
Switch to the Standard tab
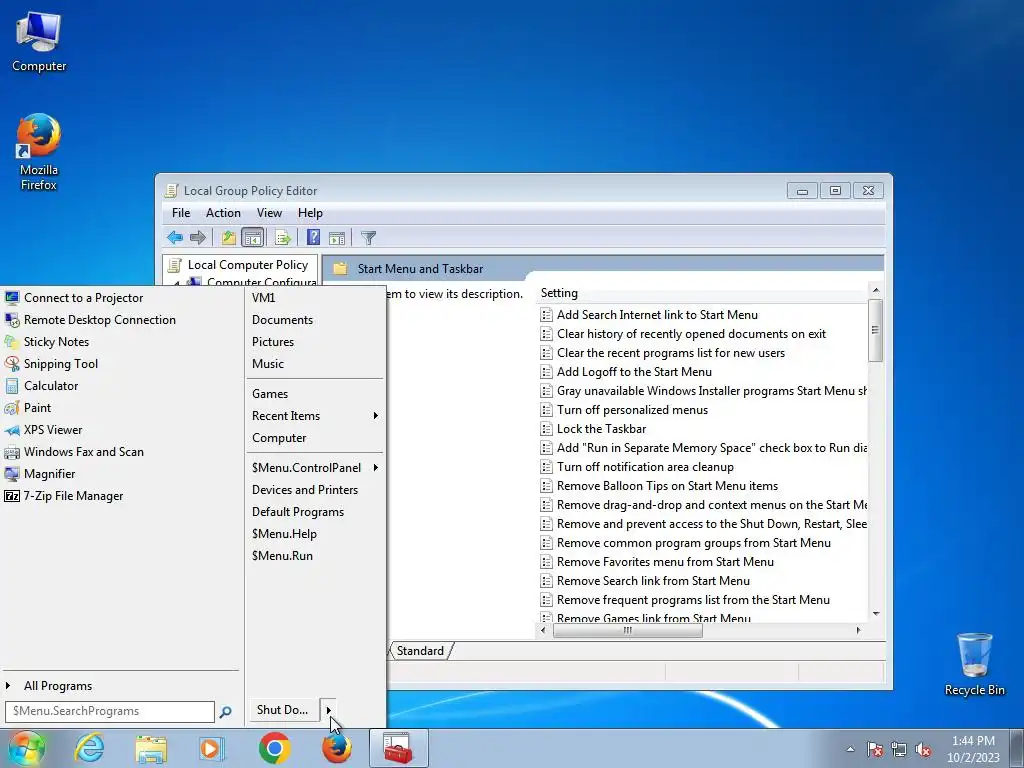(x=420, y=651)
